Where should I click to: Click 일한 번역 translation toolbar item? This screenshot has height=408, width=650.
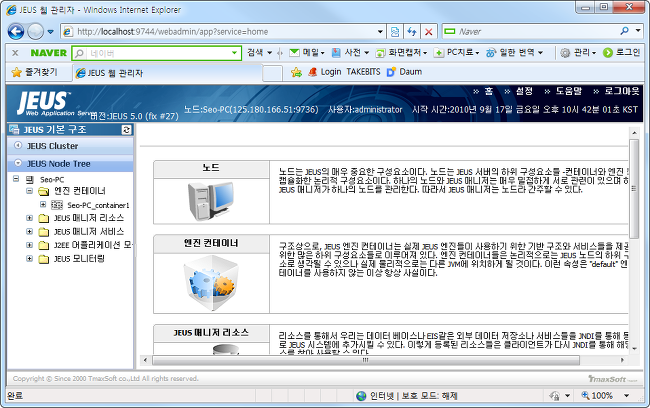[514, 53]
